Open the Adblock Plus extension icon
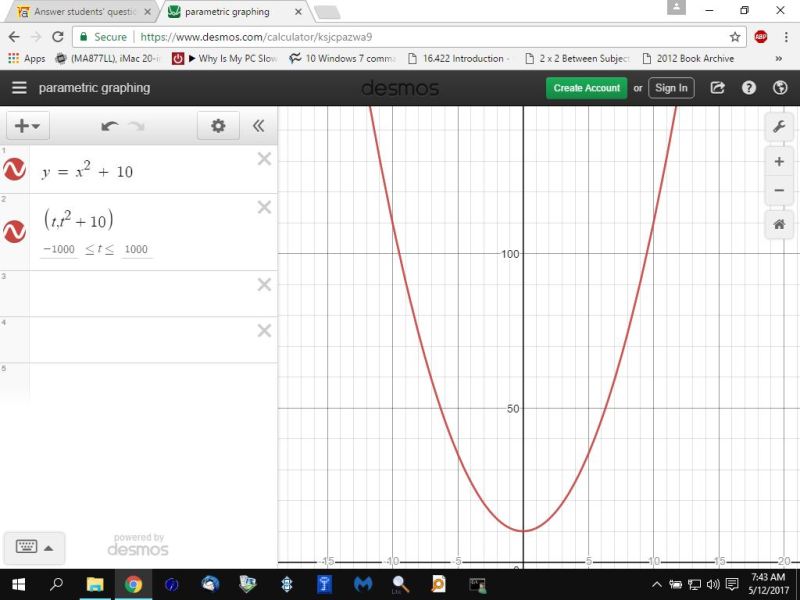 pos(761,37)
